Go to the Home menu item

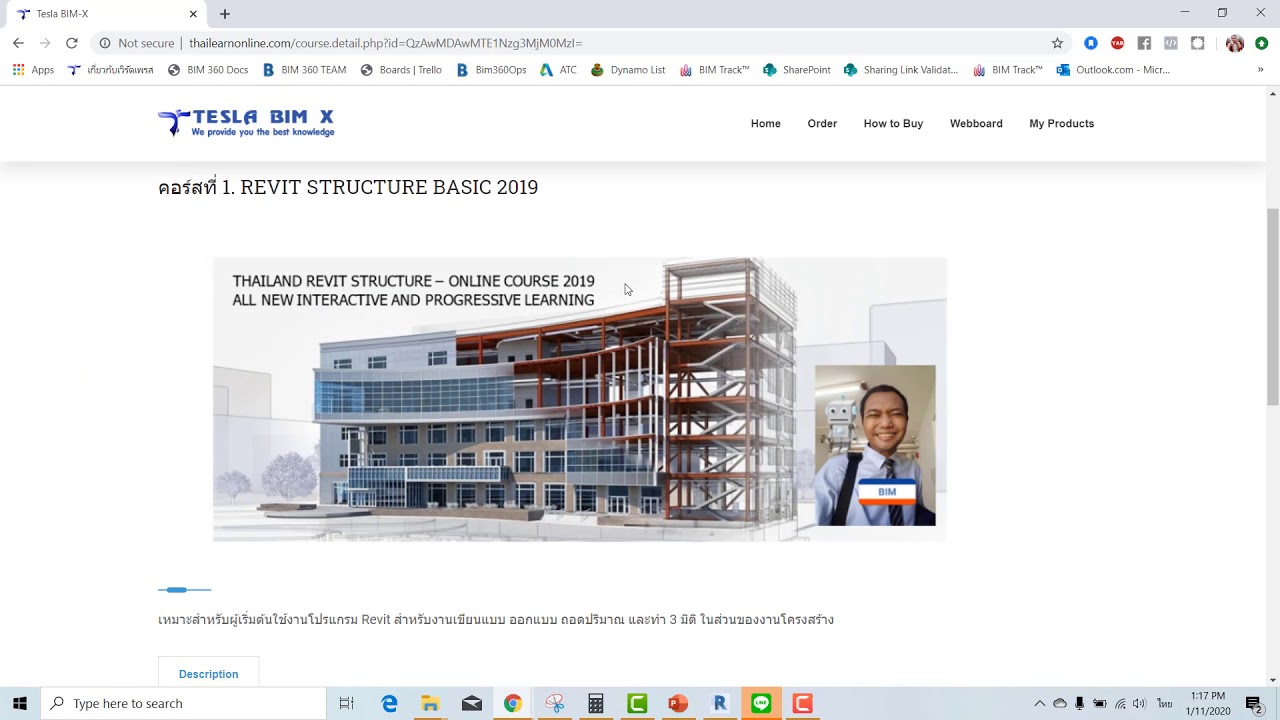click(766, 124)
